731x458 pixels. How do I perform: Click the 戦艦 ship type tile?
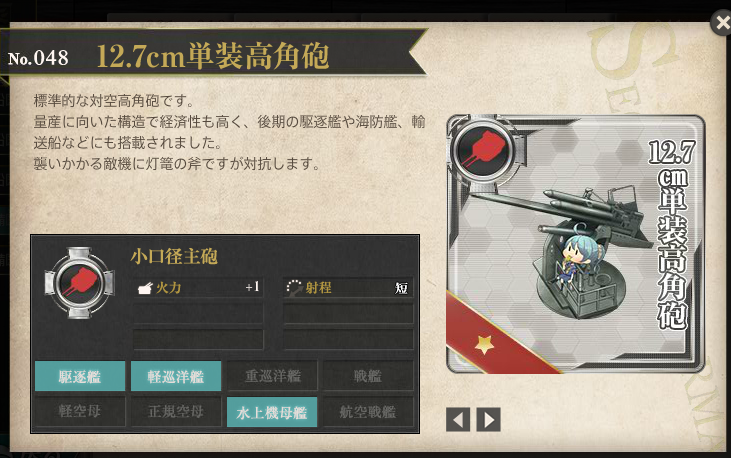368,375
